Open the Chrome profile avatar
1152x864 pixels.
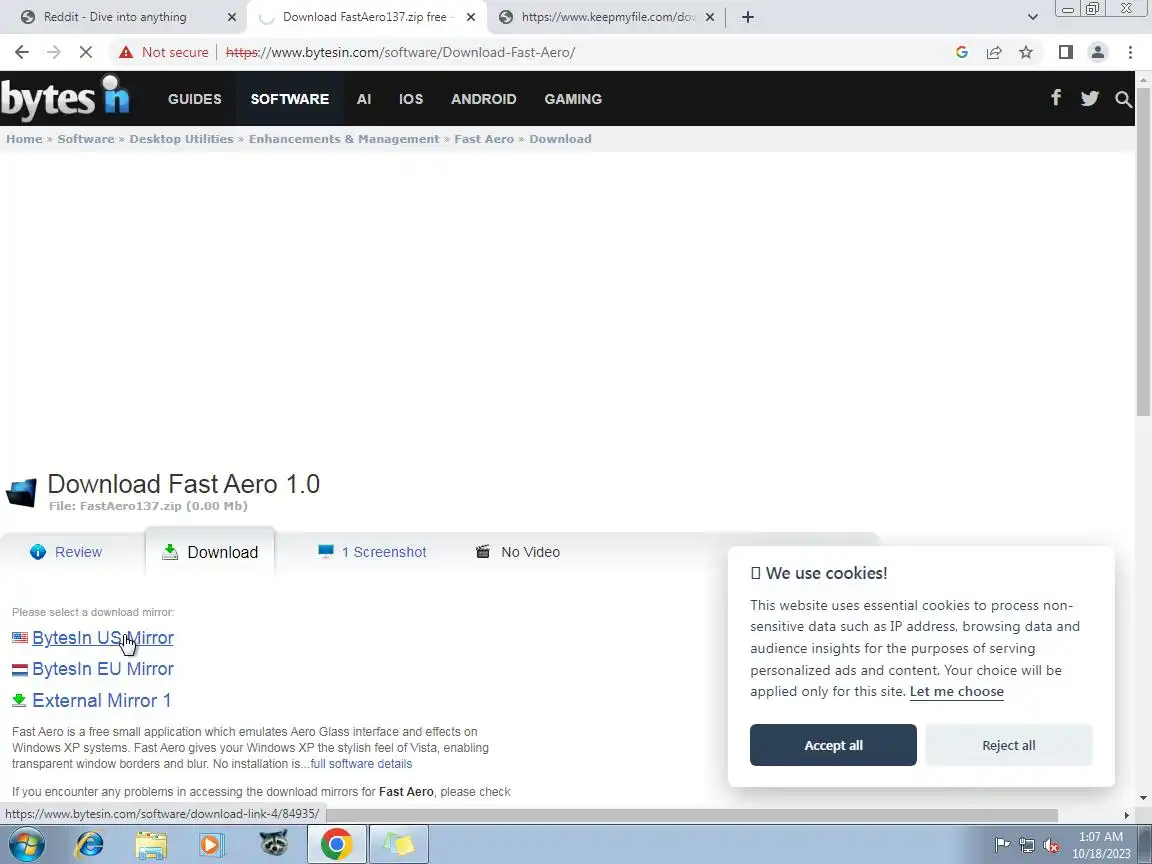click(1098, 52)
